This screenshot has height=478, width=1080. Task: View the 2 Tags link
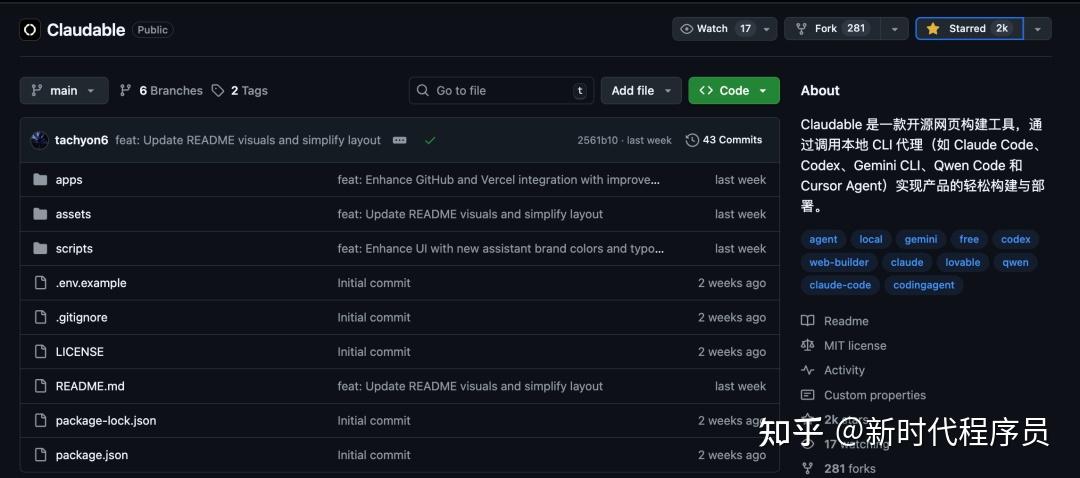240,90
